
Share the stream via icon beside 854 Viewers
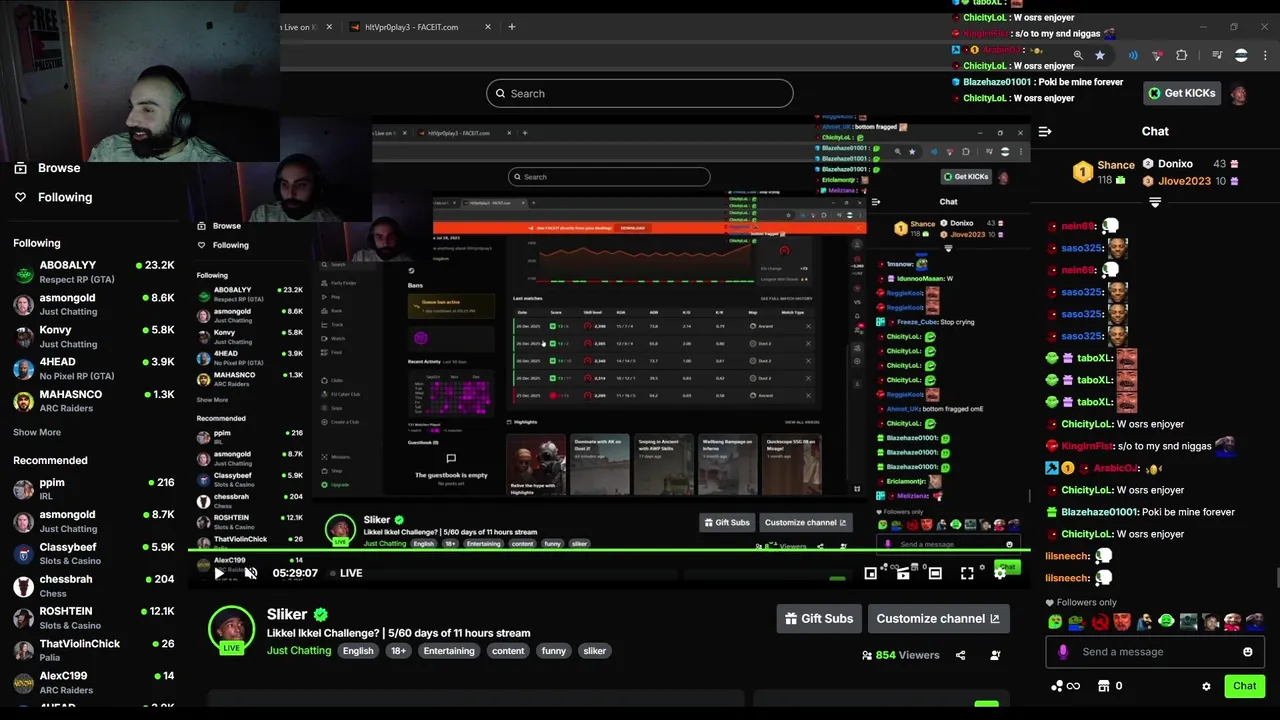(960, 656)
